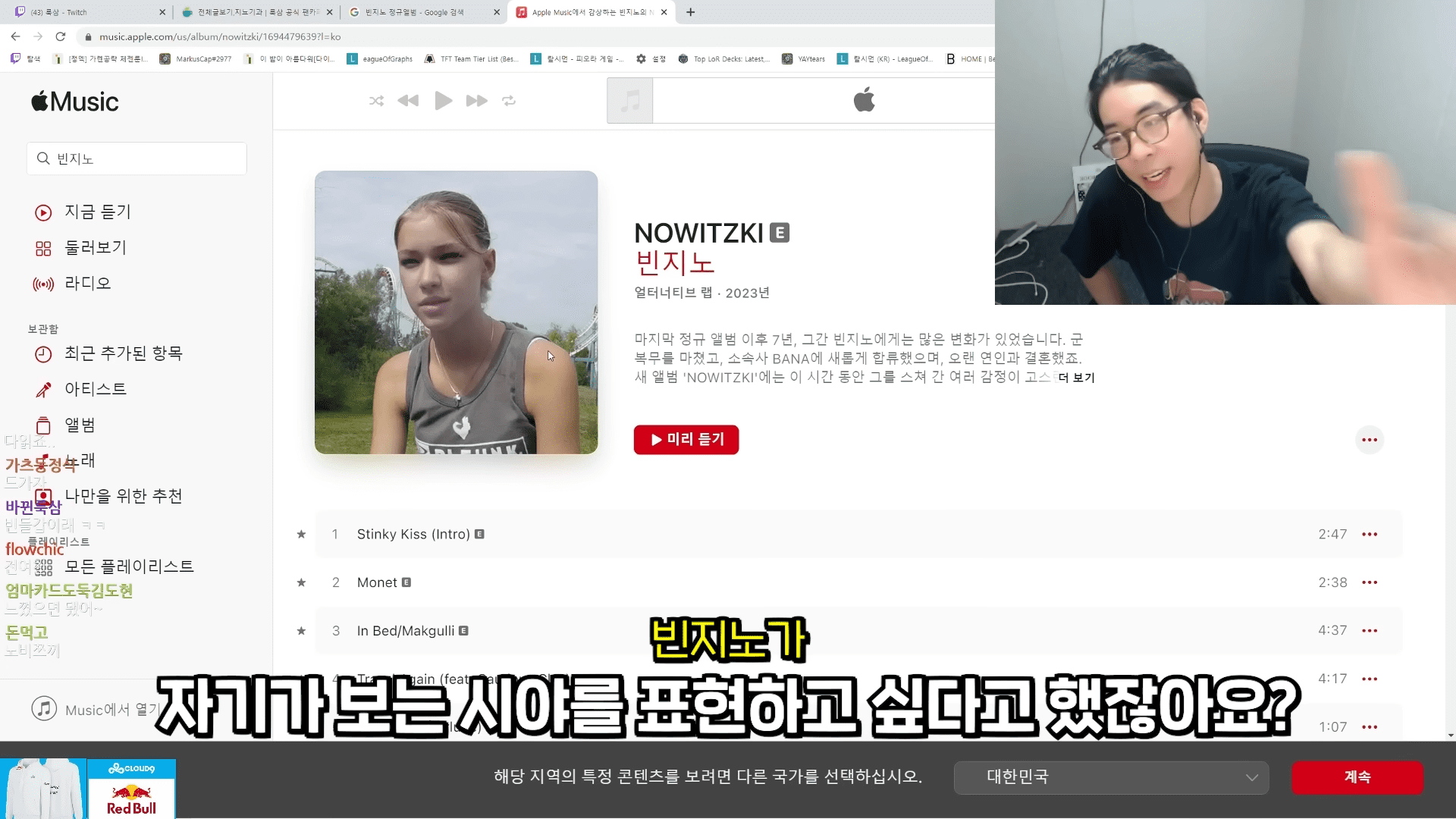Favorite the Monet track with its star
This screenshot has height=819, width=1456.
point(301,583)
